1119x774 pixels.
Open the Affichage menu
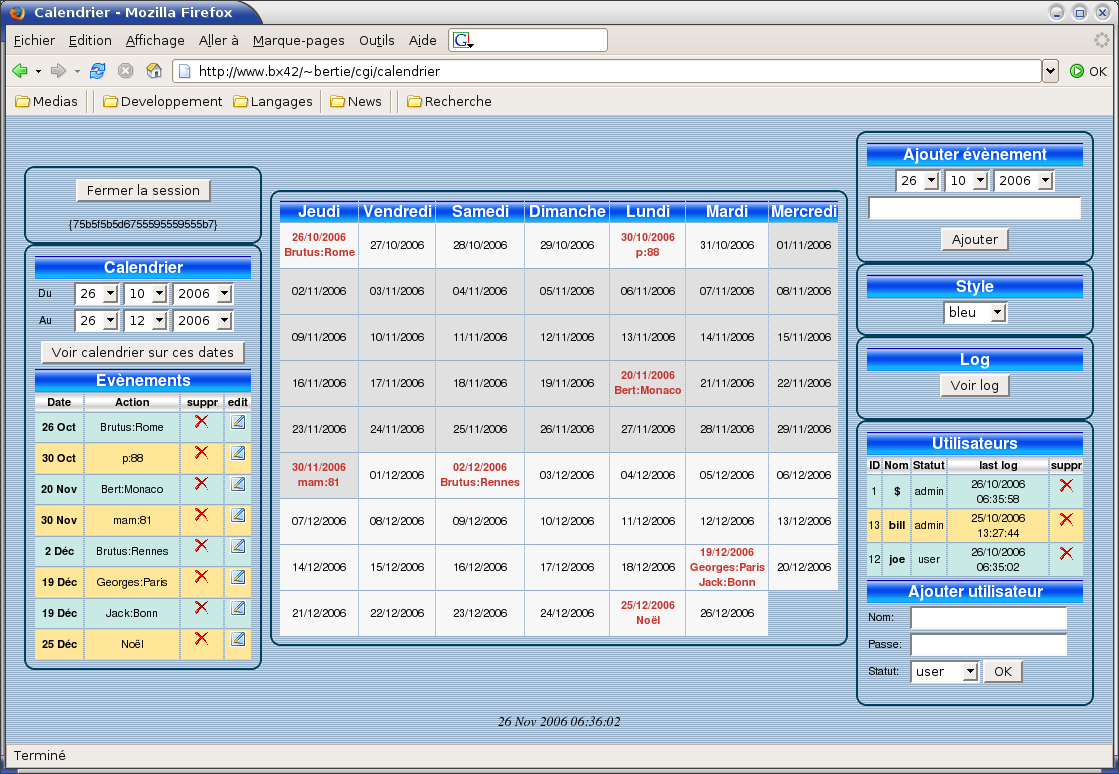[x=155, y=41]
